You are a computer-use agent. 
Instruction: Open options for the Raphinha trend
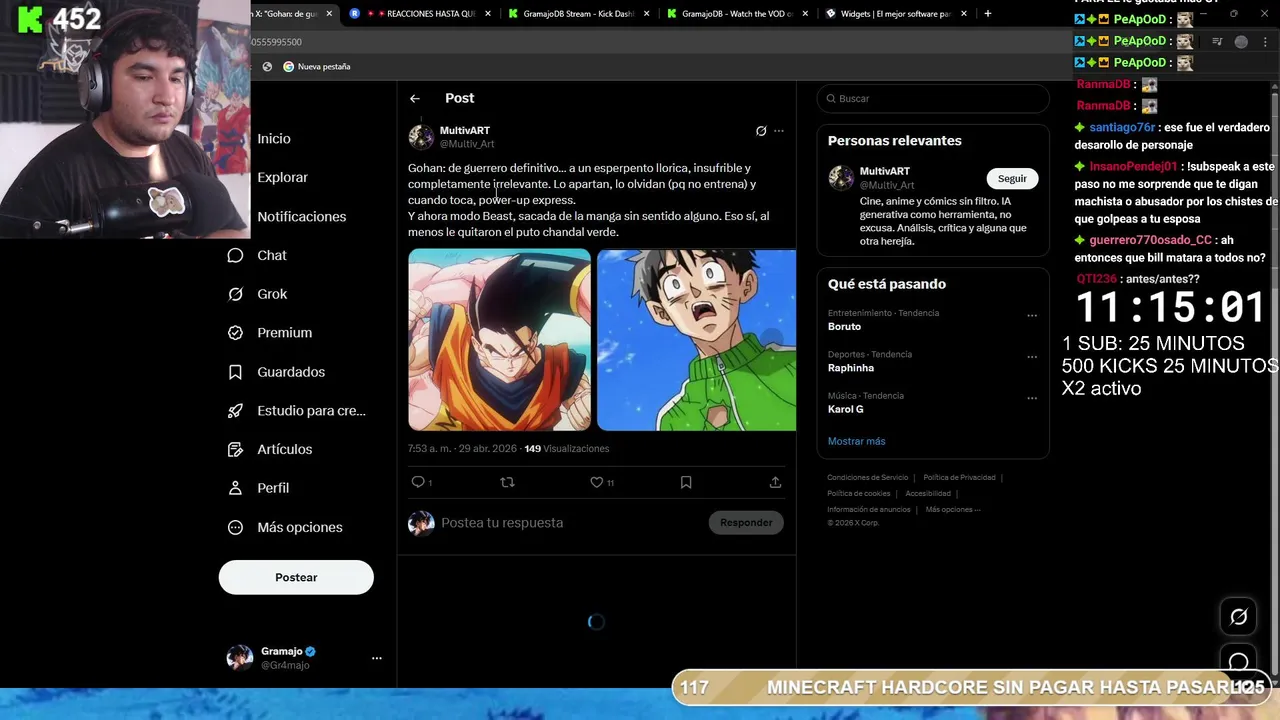[1032, 357]
